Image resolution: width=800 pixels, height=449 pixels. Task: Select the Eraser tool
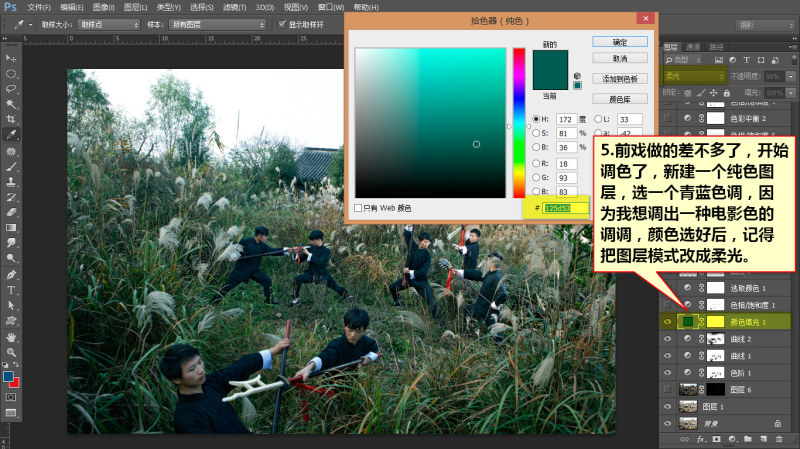pyautogui.click(x=11, y=212)
